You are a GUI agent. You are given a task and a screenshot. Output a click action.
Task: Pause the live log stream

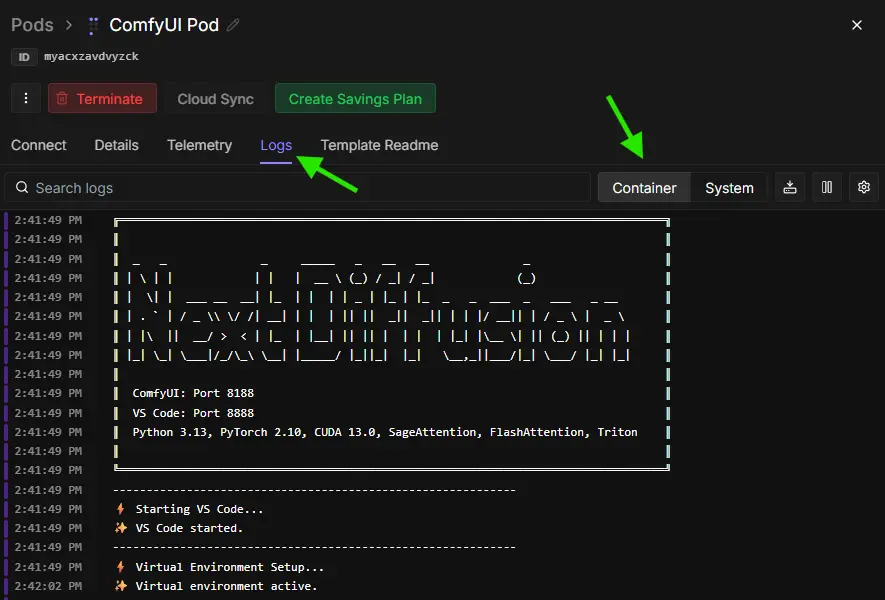click(827, 187)
